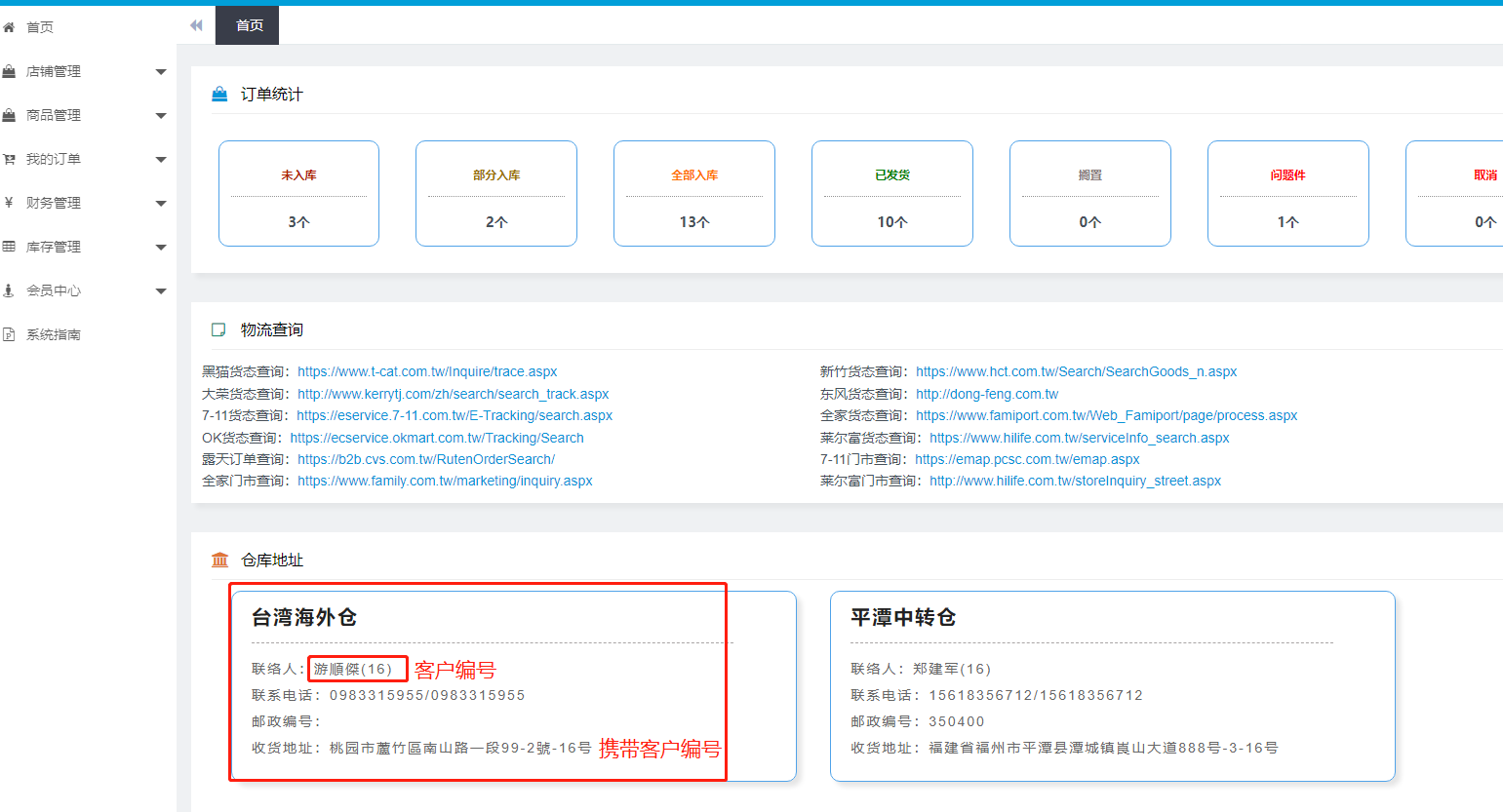Click the 台湾海外仓 heading
Screen dimensions: 1503x812
[x=304, y=617]
